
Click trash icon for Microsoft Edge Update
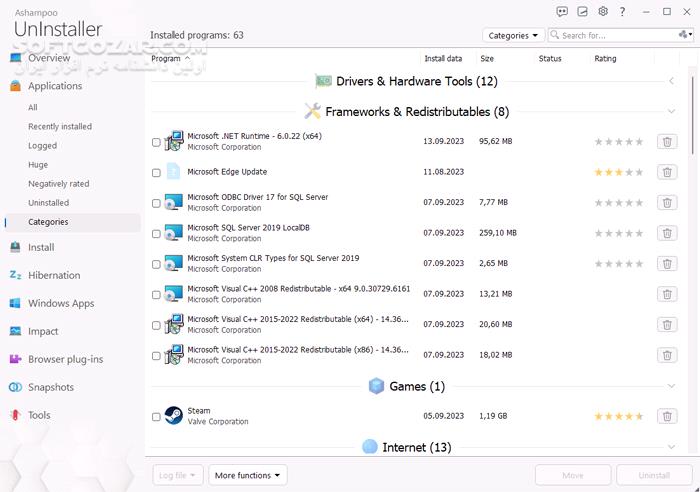click(667, 172)
